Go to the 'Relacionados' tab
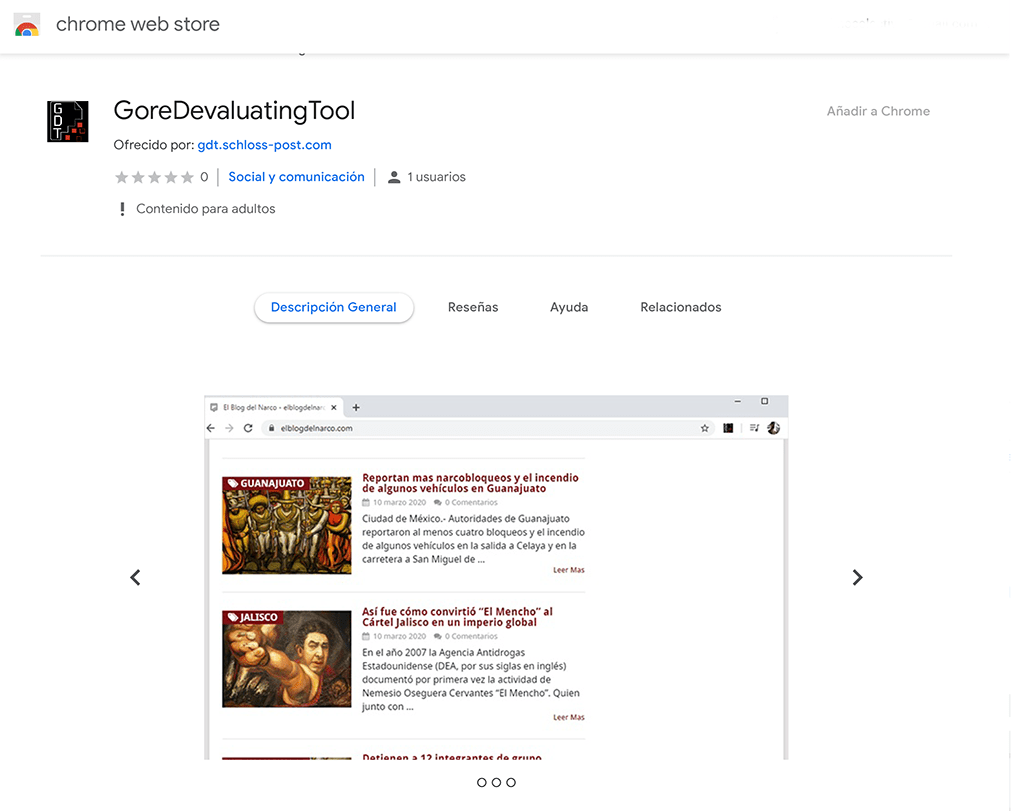1024x811 pixels. tap(680, 308)
